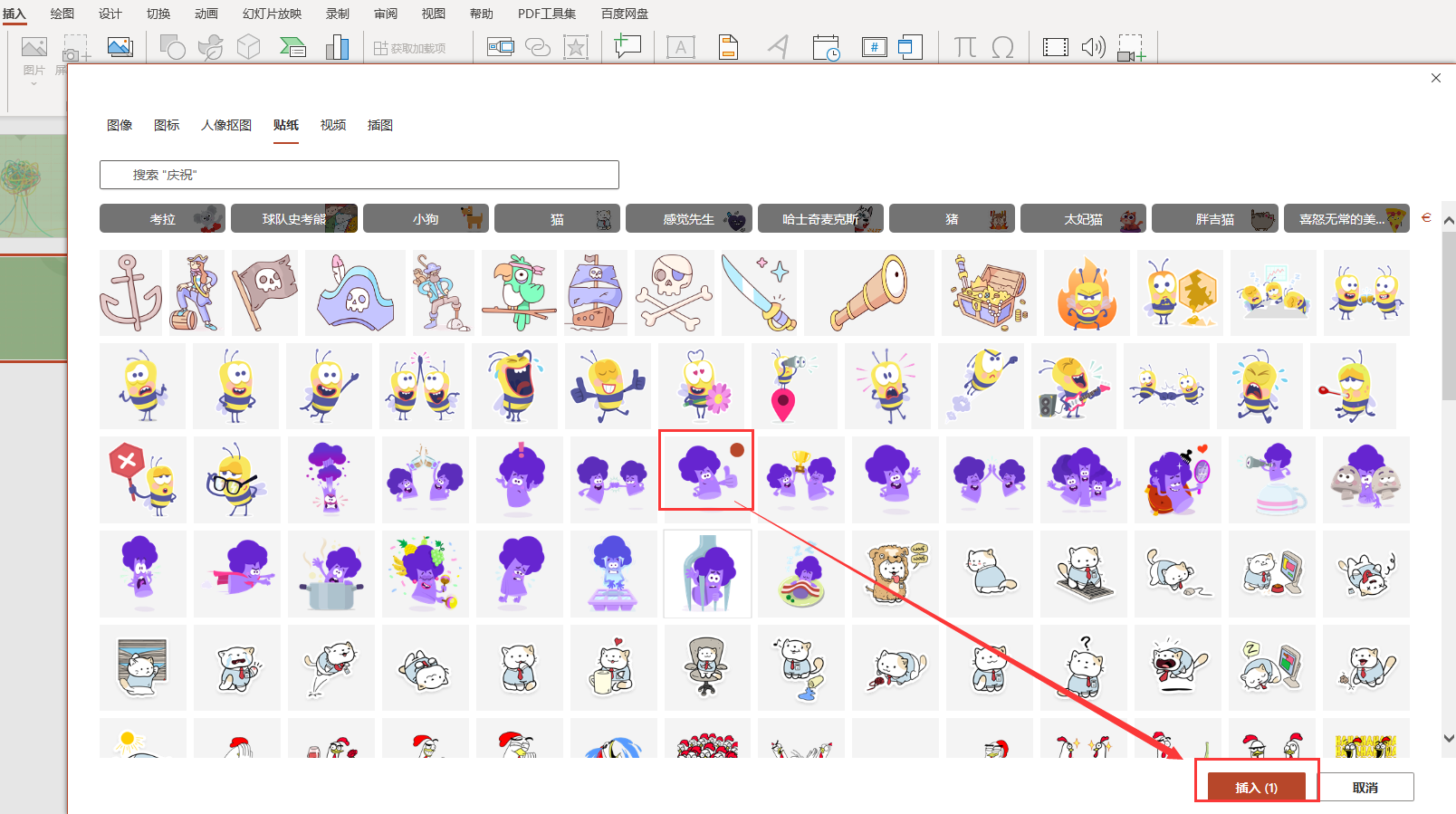The image size is (1456, 814).
Task: Click the 插入 (1) button
Action: (x=1257, y=787)
